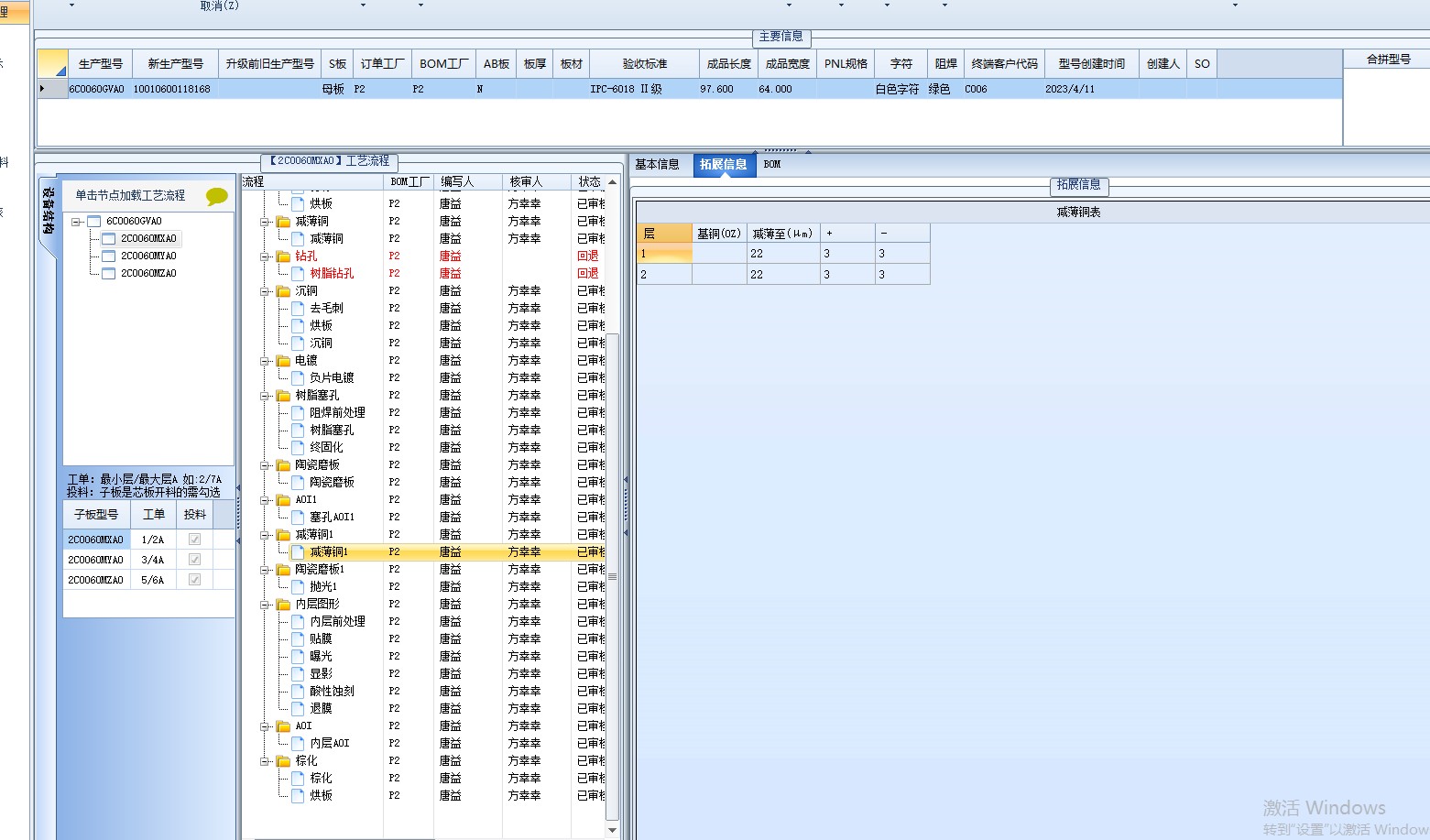The image size is (1430, 840).
Task: Collapse the 棕化 process group
Action: 266,761
